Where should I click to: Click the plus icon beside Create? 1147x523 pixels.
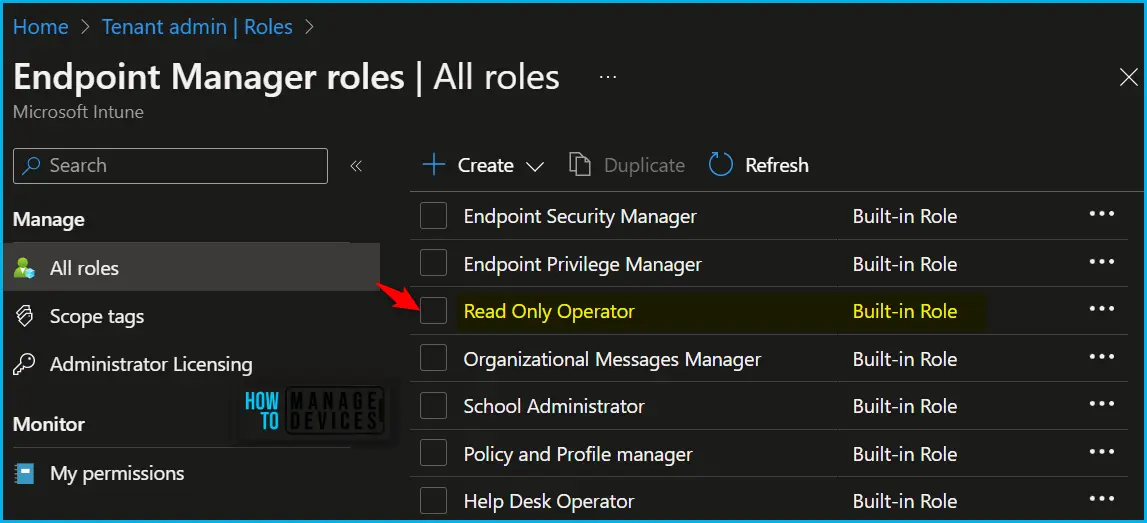click(434, 165)
